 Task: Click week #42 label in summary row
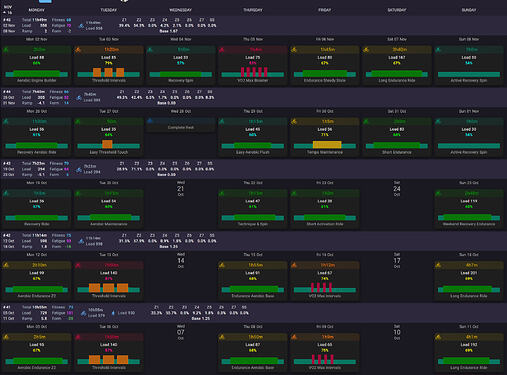[x=7, y=235]
